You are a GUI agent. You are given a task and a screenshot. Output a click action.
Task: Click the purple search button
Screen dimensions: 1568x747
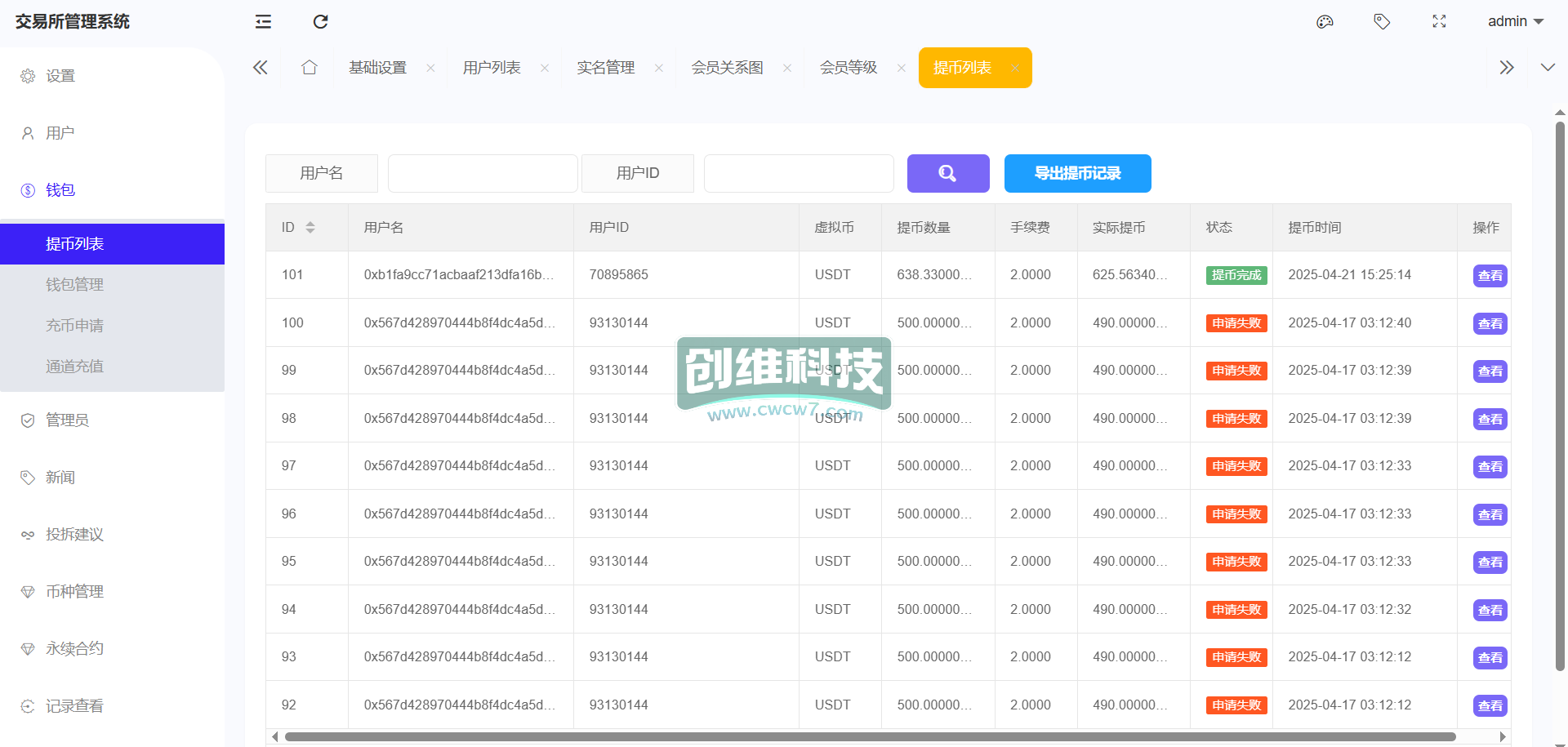click(947, 173)
